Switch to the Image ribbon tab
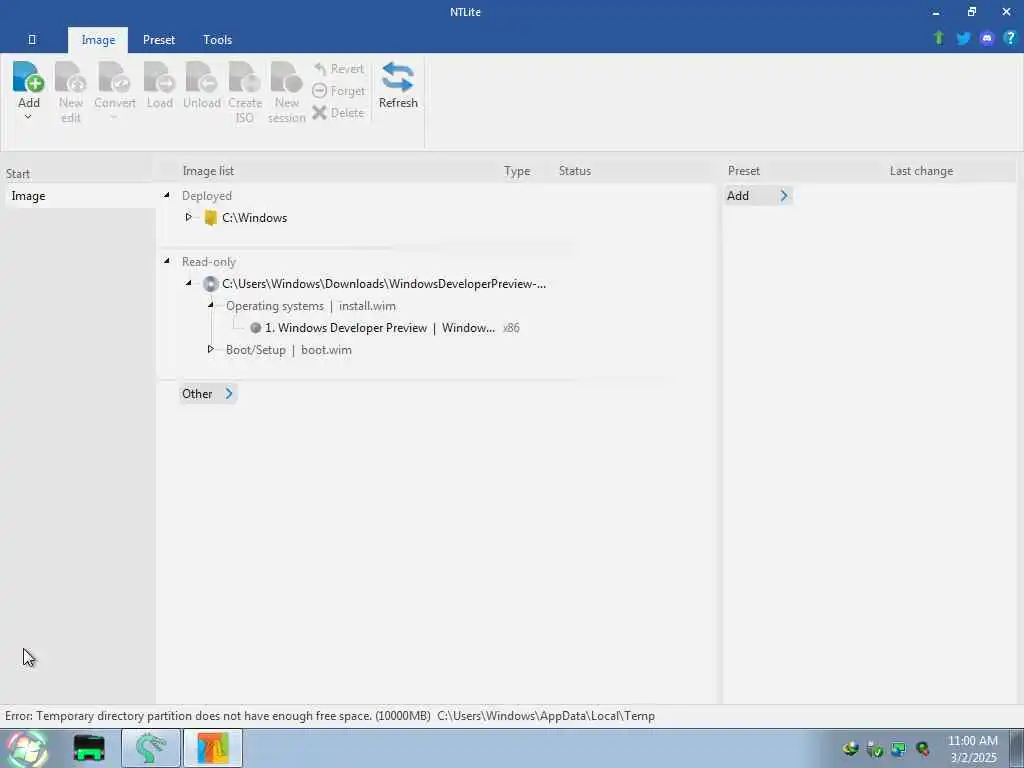Viewport: 1024px width, 768px height. coord(98,40)
